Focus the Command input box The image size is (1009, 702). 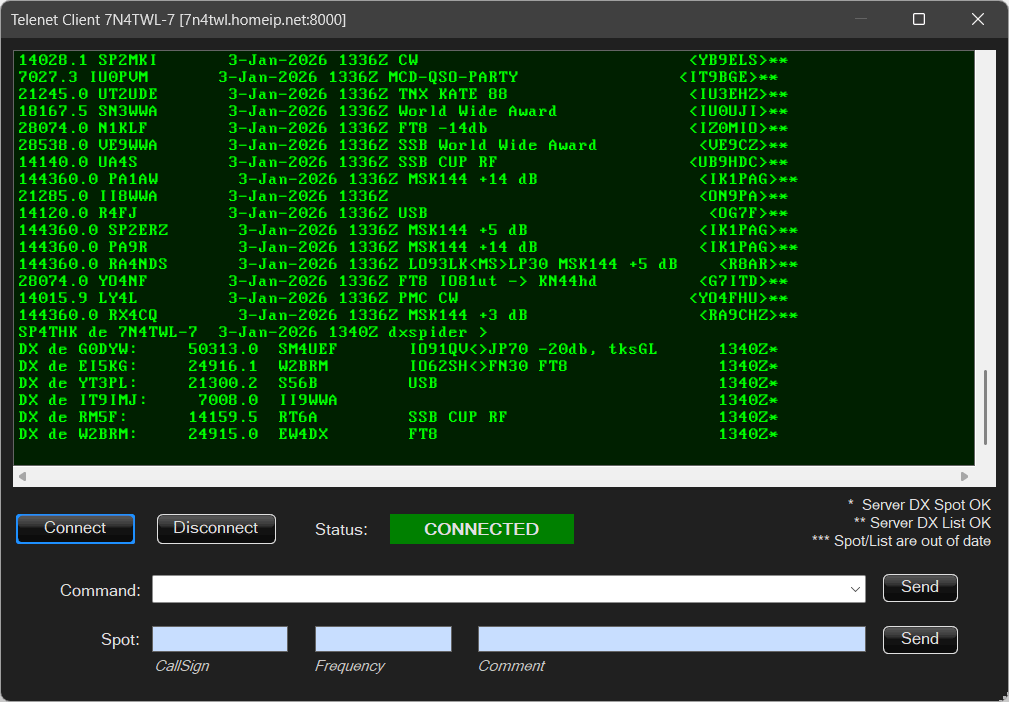500,590
